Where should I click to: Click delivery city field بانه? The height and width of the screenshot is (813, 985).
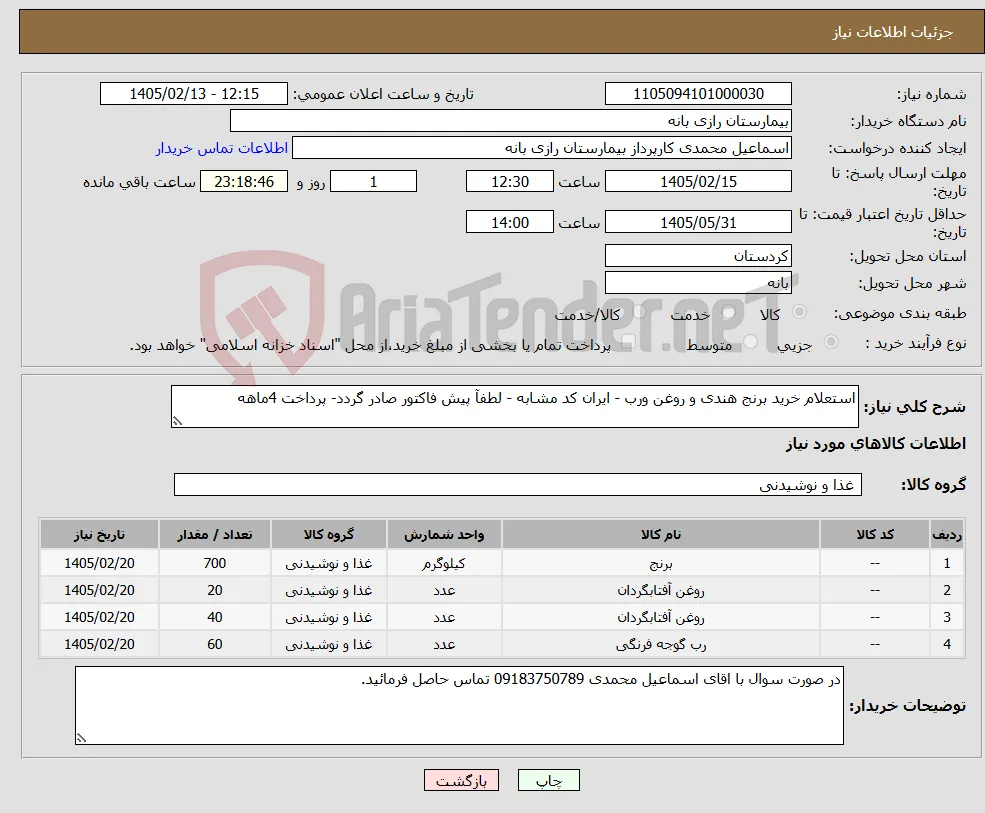(698, 283)
